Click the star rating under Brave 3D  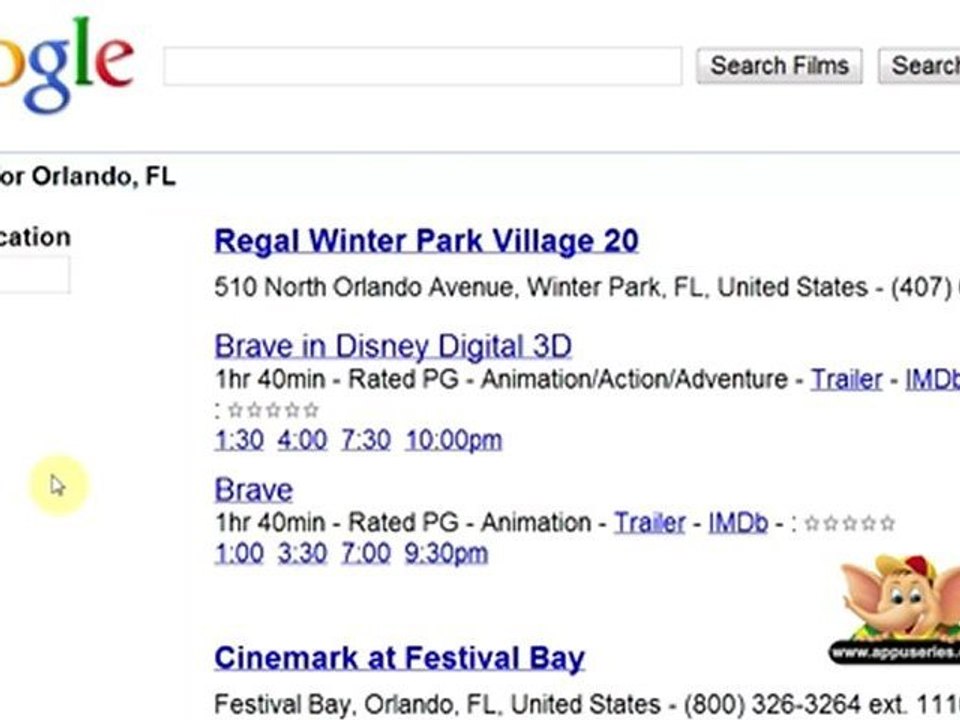pos(273,410)
